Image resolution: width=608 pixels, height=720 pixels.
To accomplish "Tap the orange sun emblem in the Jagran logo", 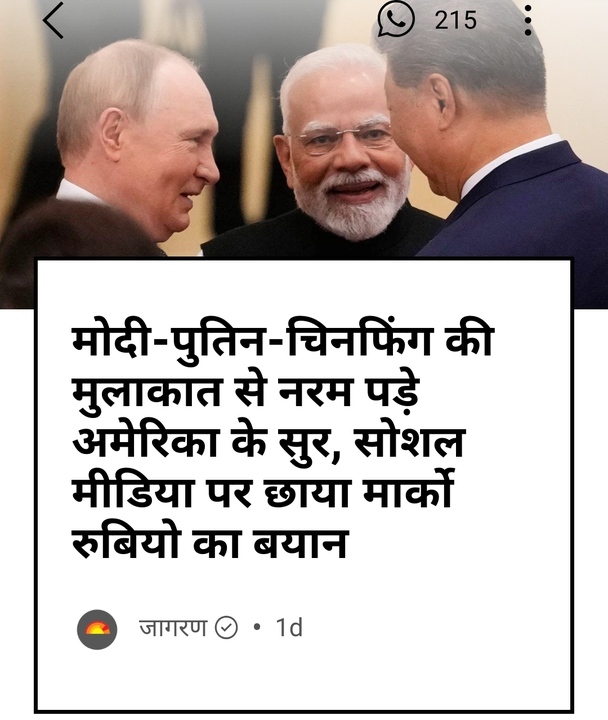I will point(97,628).
